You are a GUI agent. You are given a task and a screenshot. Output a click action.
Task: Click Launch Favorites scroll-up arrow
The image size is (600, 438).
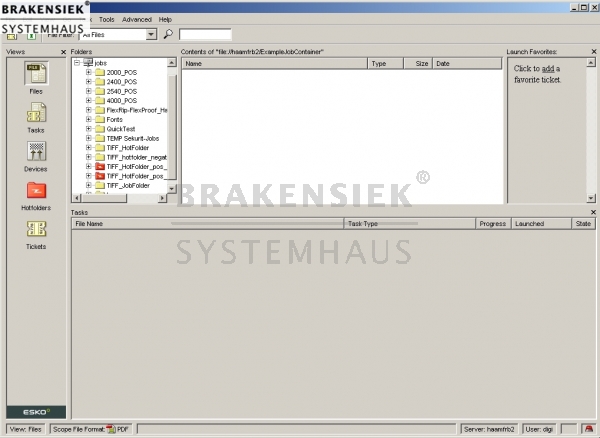coord(591,62)
